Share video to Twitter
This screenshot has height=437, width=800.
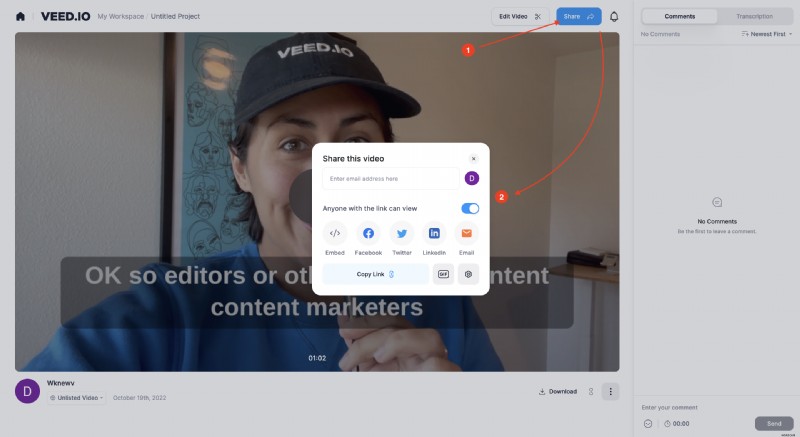click(x=402, y=233)
